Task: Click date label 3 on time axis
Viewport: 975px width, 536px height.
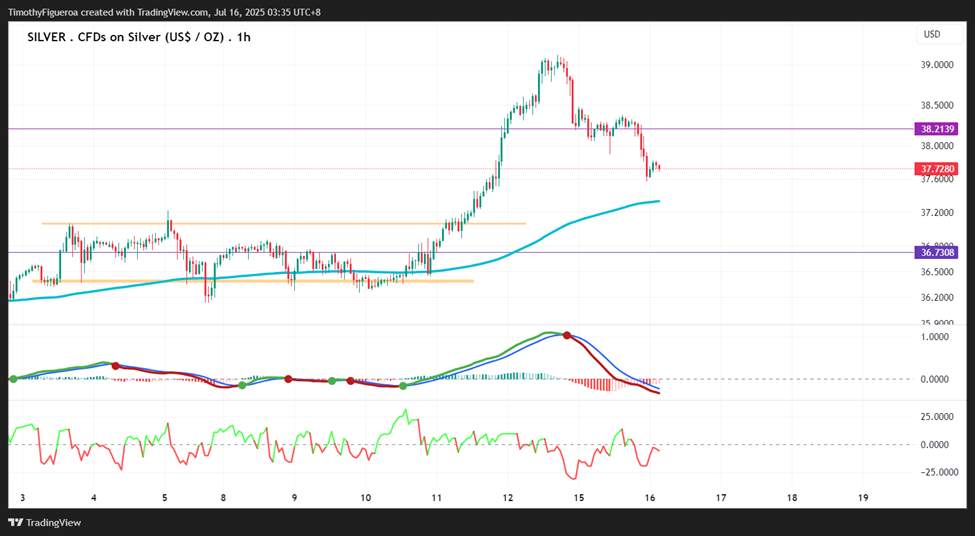Action: pyautogui.click(x=22, y=498)
